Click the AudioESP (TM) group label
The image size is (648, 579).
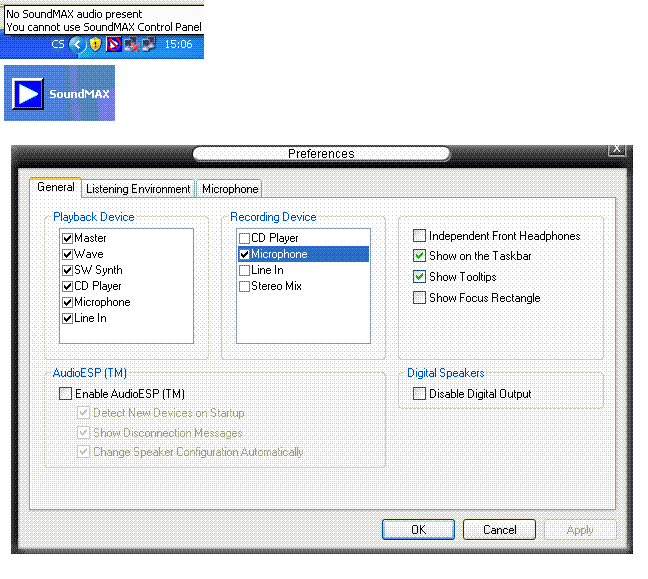pos(90,373)
